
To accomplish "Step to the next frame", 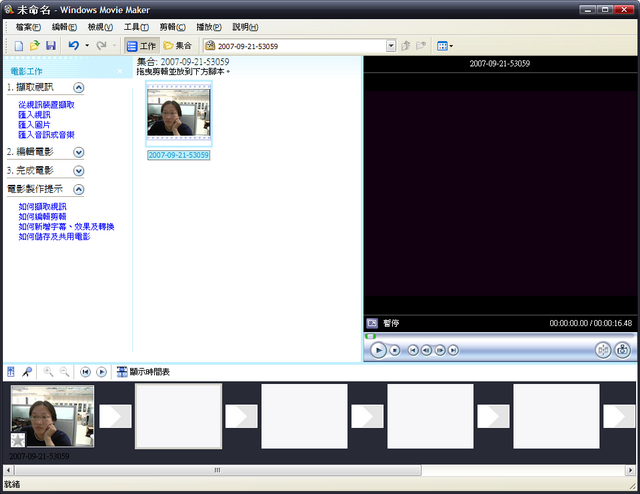I will coord(440,350).
